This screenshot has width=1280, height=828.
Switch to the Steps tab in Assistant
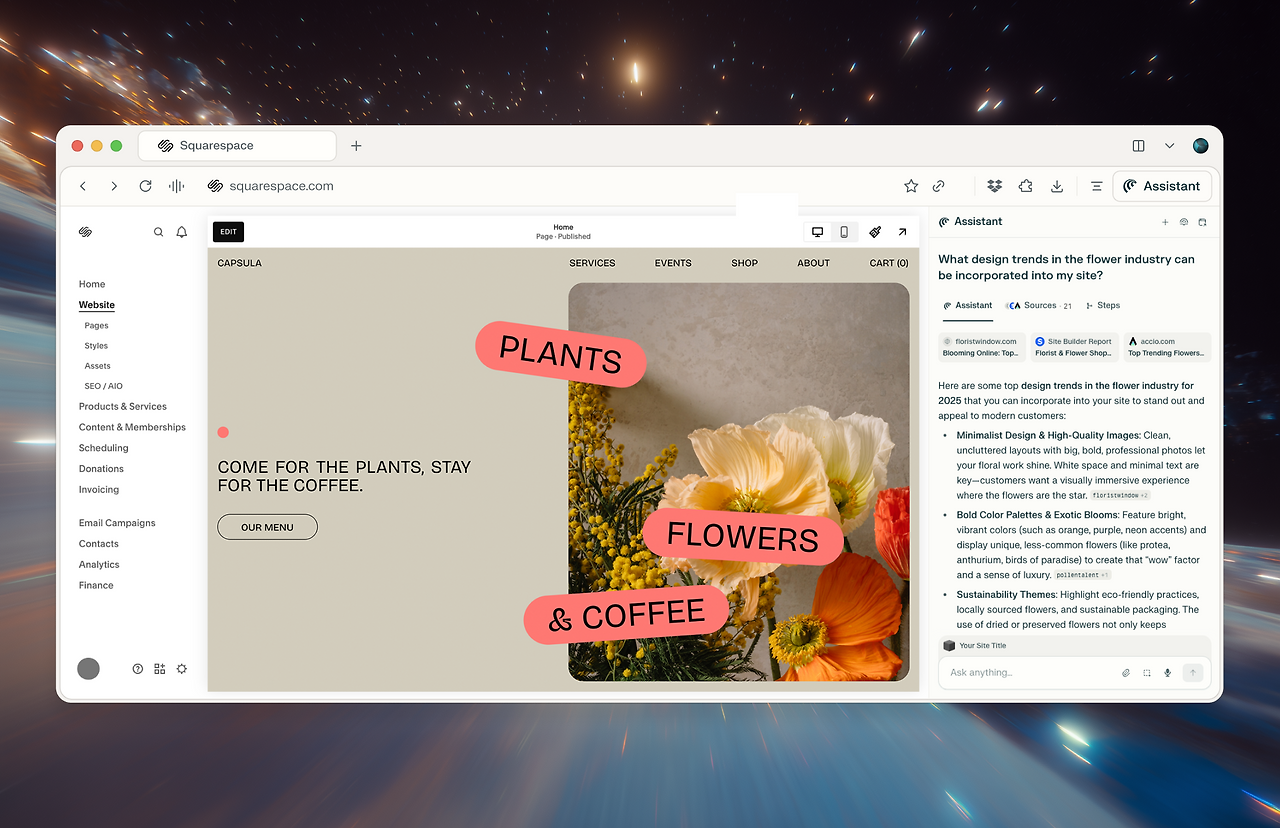coord(1102,305)
